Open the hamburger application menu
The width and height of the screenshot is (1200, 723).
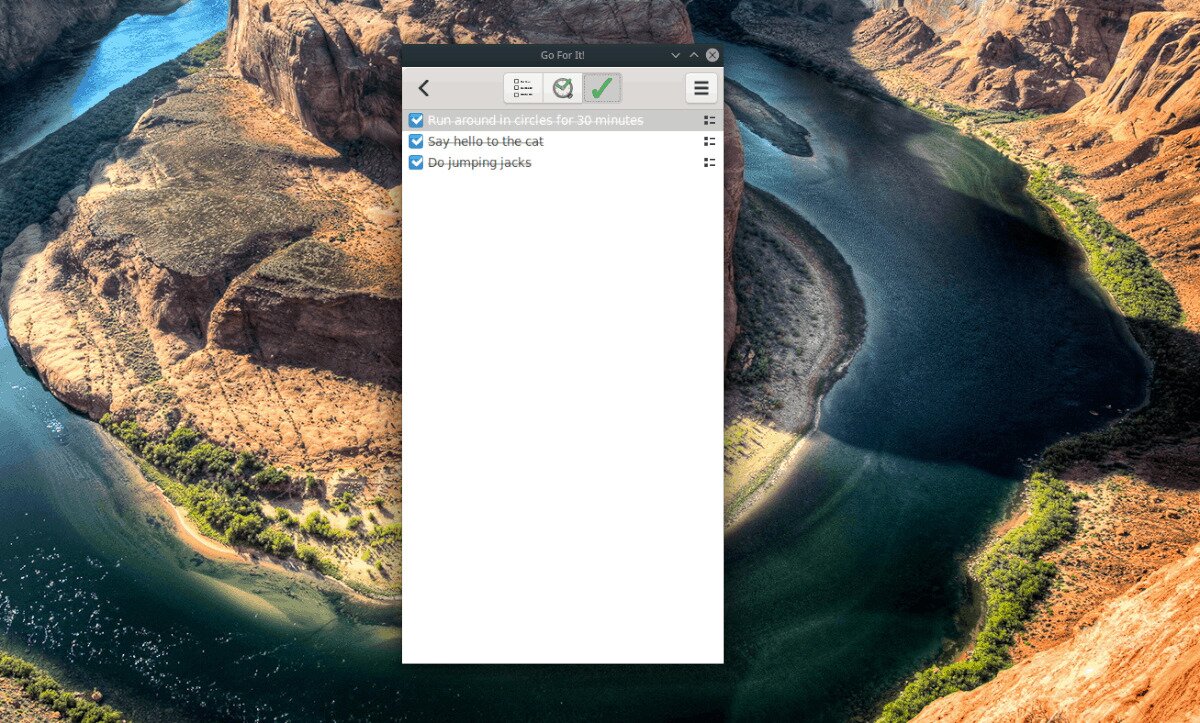[701, 89]
